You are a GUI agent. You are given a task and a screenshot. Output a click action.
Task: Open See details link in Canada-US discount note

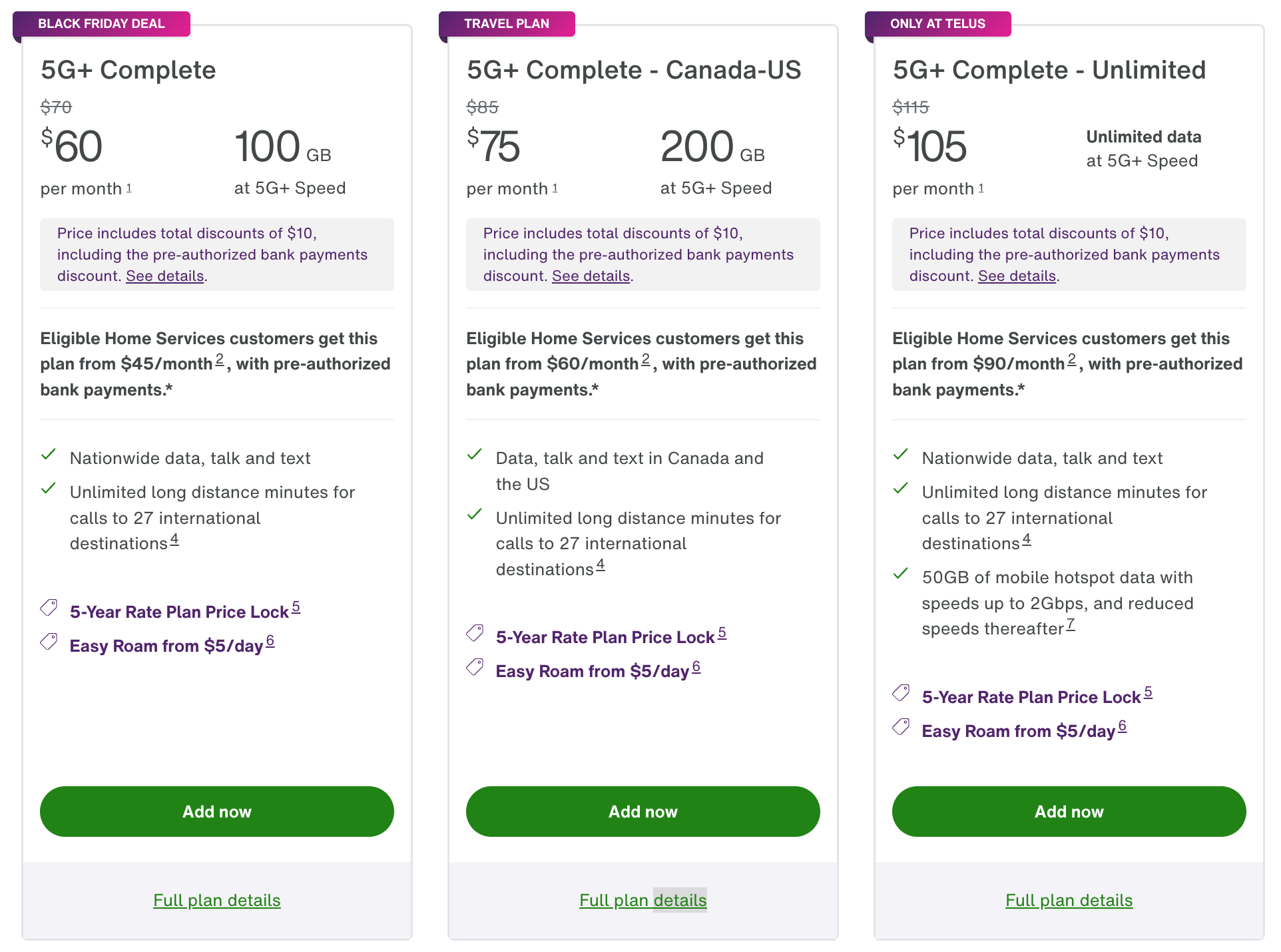pyautogui.click(x=591, y=276)
